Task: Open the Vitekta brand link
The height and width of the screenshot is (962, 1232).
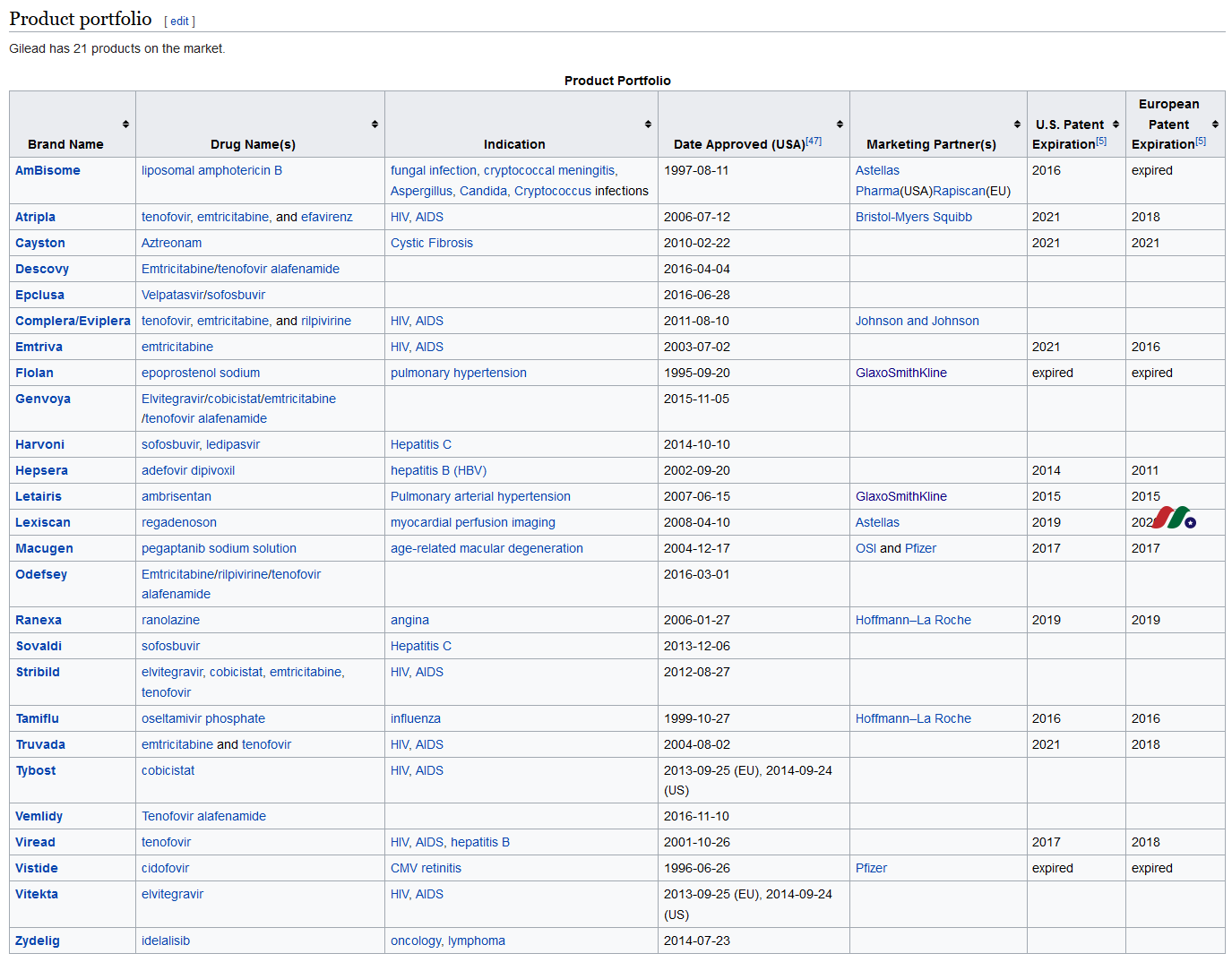Action: pyautogui.click(x=37, y=894)
